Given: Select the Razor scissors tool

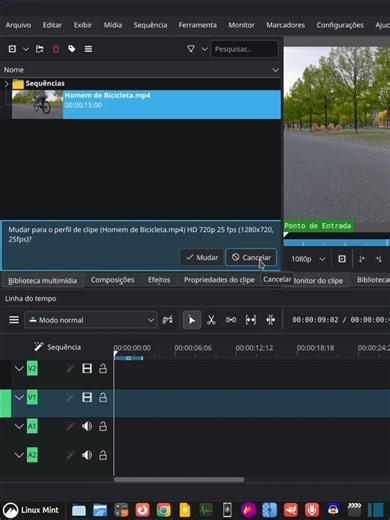Looking at the screenshot, I should point(211,320).
